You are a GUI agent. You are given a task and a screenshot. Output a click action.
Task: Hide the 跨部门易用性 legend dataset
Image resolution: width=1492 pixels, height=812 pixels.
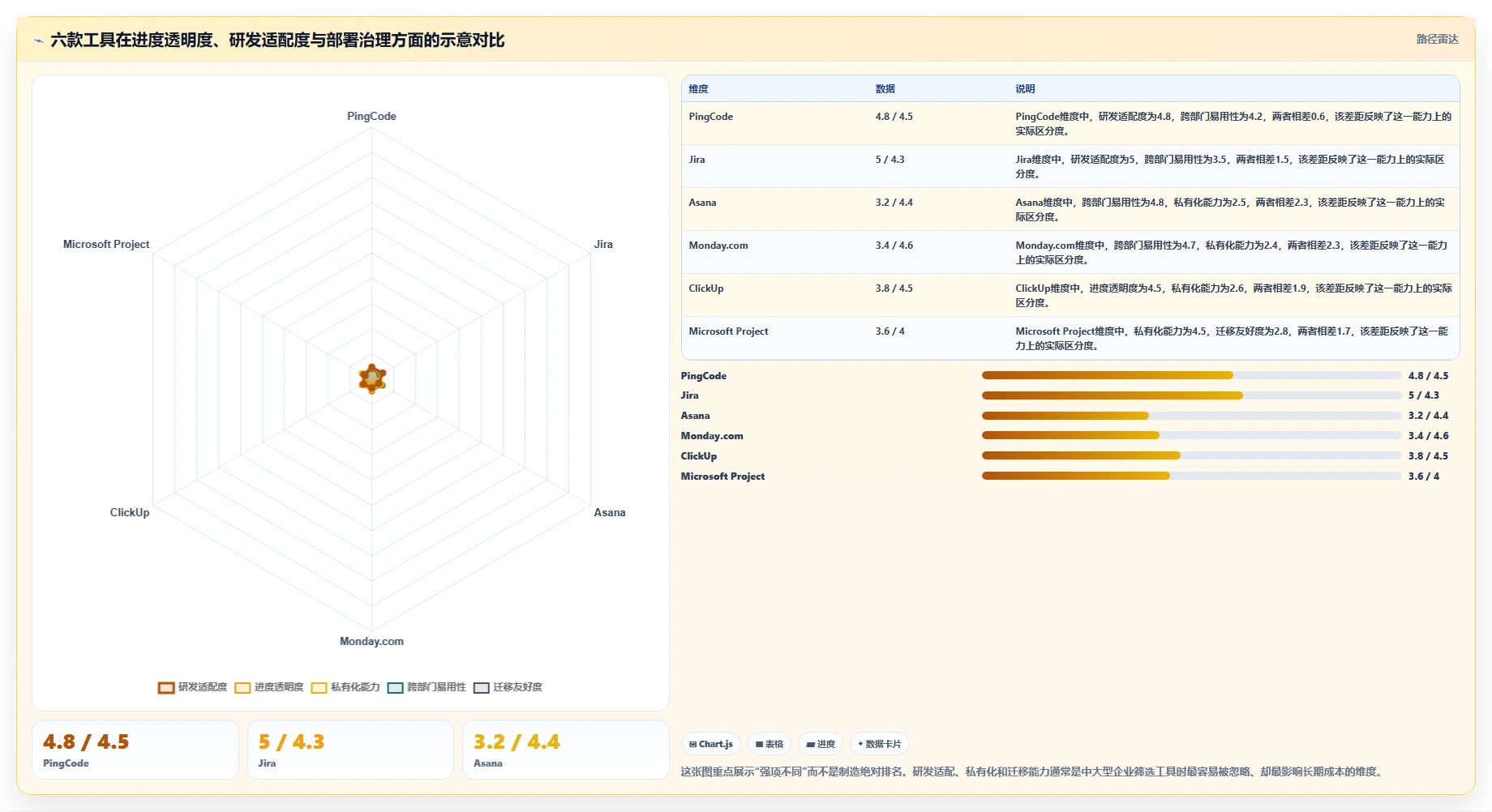[x=427, y=687]
